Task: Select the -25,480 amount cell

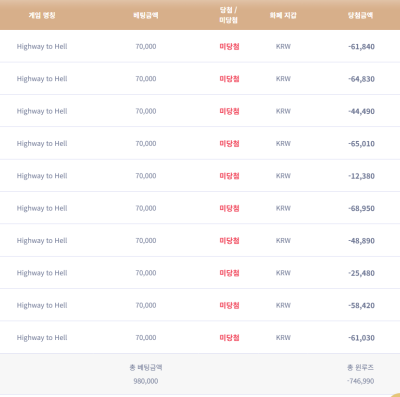Action: 361,273
